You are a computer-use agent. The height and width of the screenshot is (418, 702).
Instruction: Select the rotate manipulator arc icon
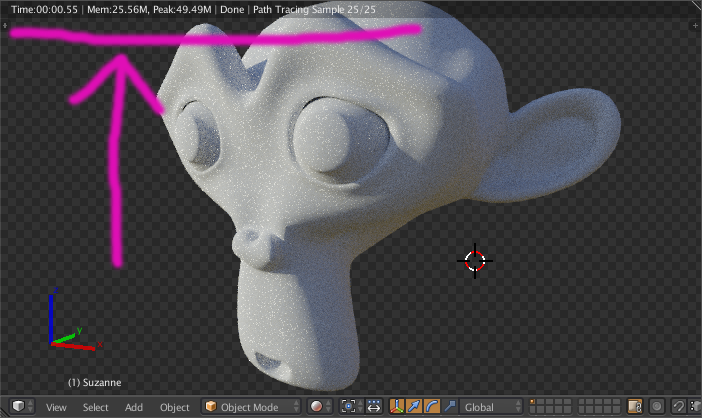coord(432,406)
